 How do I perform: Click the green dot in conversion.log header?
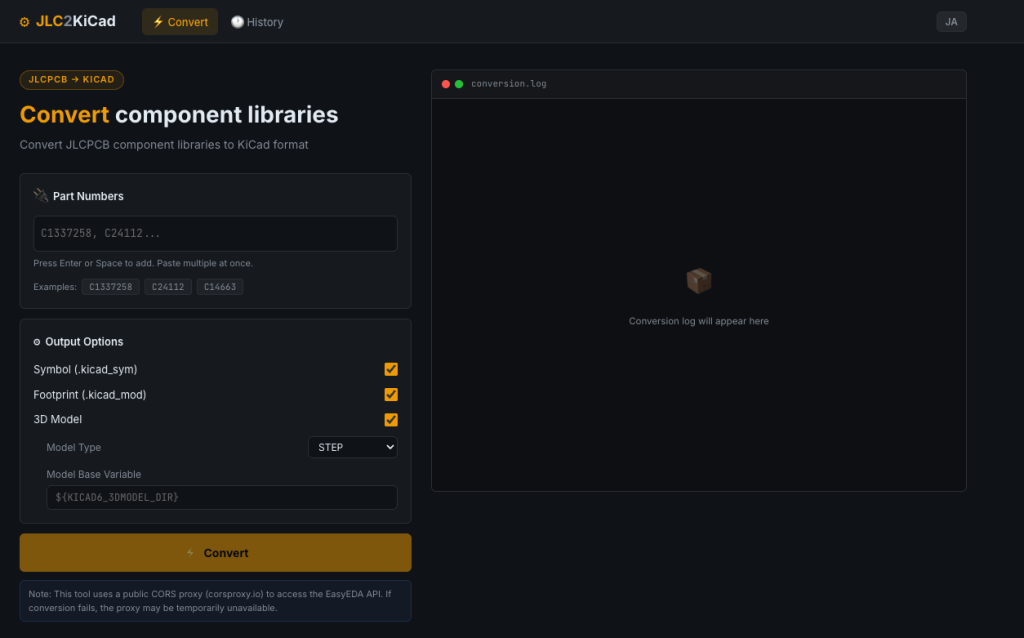click(459, 84)
